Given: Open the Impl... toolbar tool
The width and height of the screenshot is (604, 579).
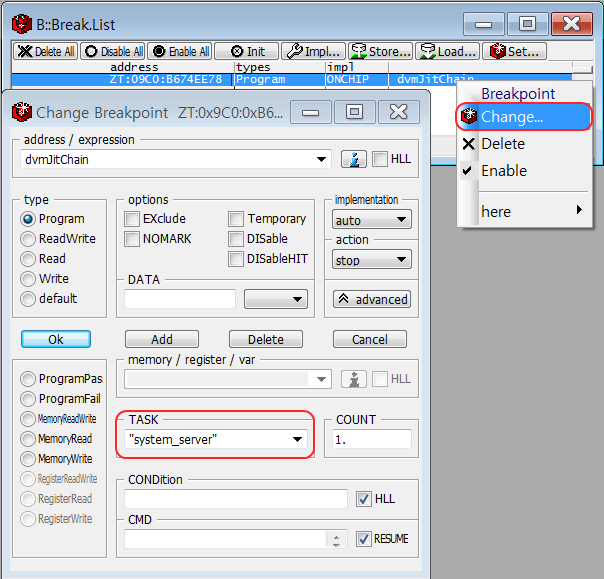Looking at the screenshot, I should 313,51.
